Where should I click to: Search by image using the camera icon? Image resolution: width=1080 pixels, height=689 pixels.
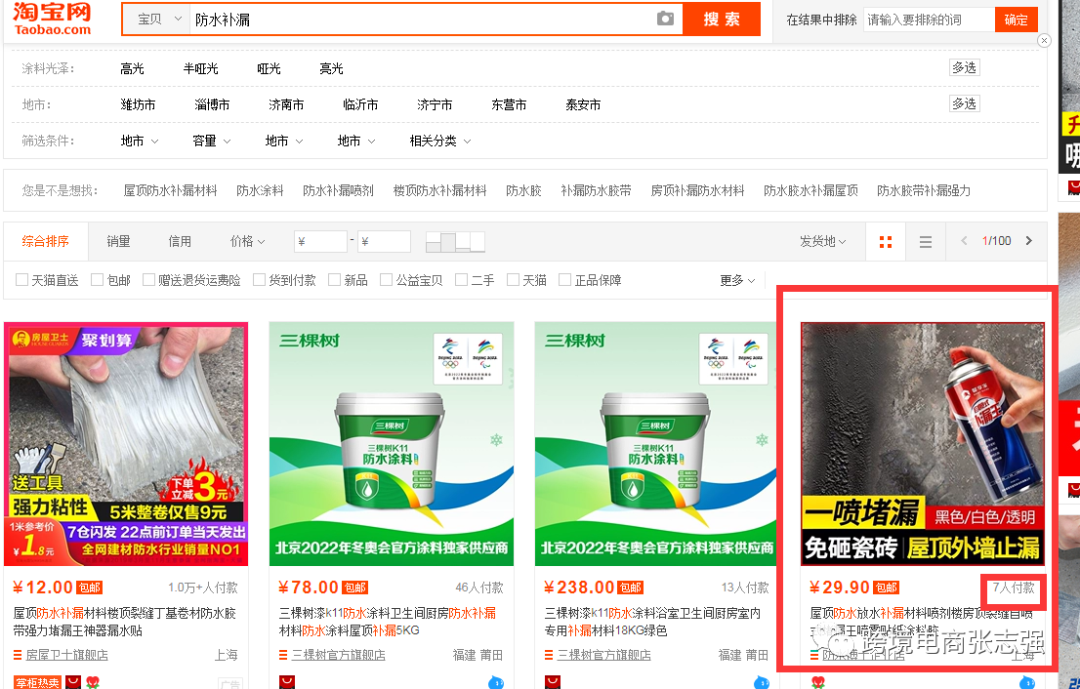point(665,19)
